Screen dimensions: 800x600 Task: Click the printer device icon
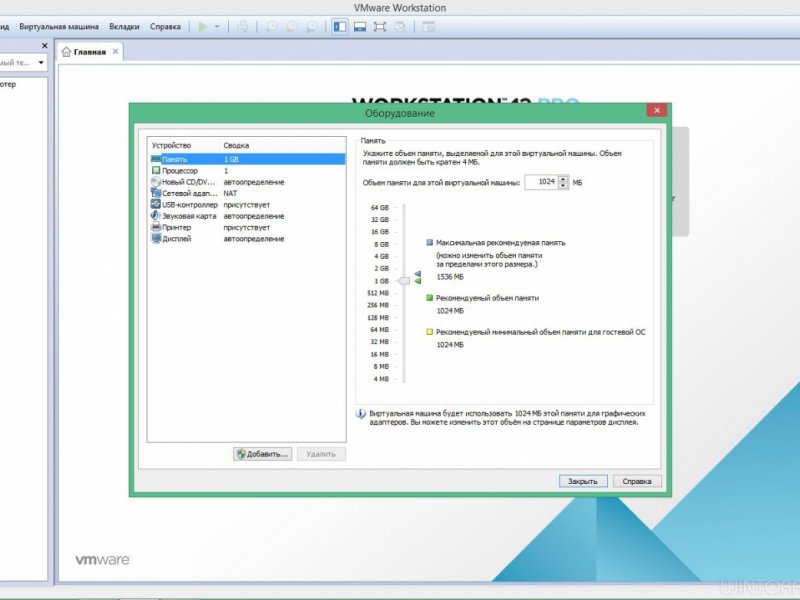156,227
